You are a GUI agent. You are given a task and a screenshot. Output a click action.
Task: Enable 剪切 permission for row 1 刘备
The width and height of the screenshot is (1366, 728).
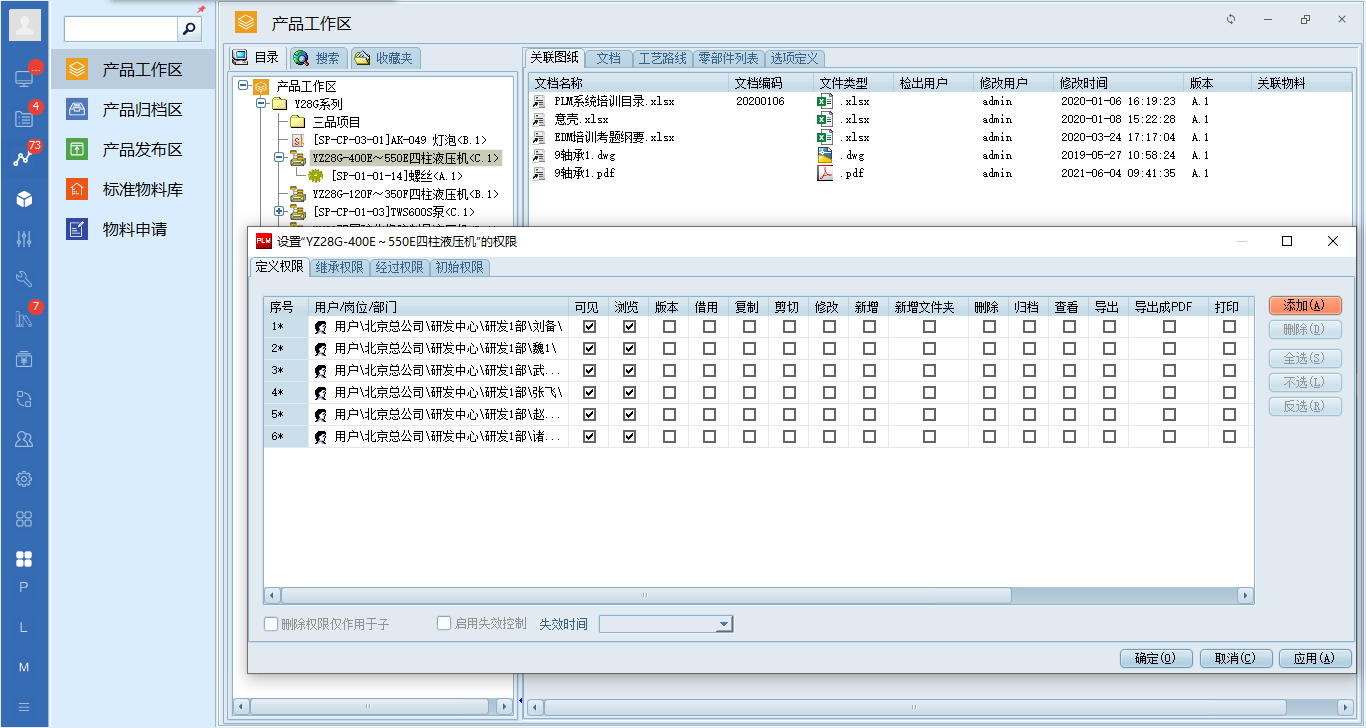coord(790,328)
